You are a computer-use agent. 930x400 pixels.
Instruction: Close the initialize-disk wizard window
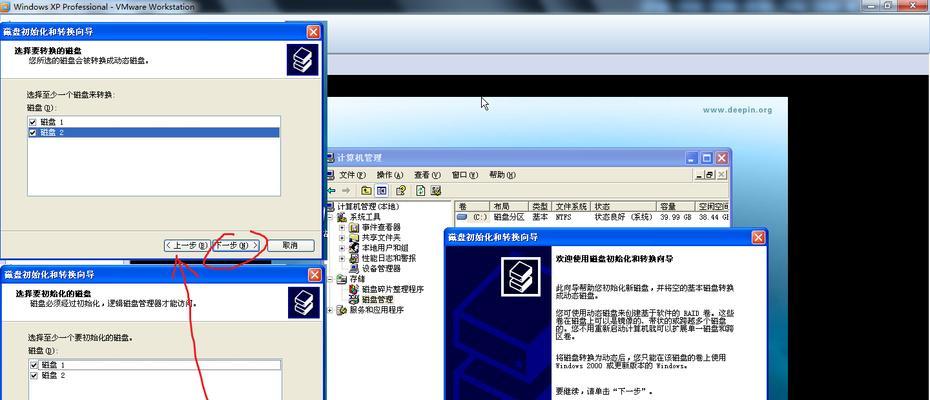click(314, 275)
